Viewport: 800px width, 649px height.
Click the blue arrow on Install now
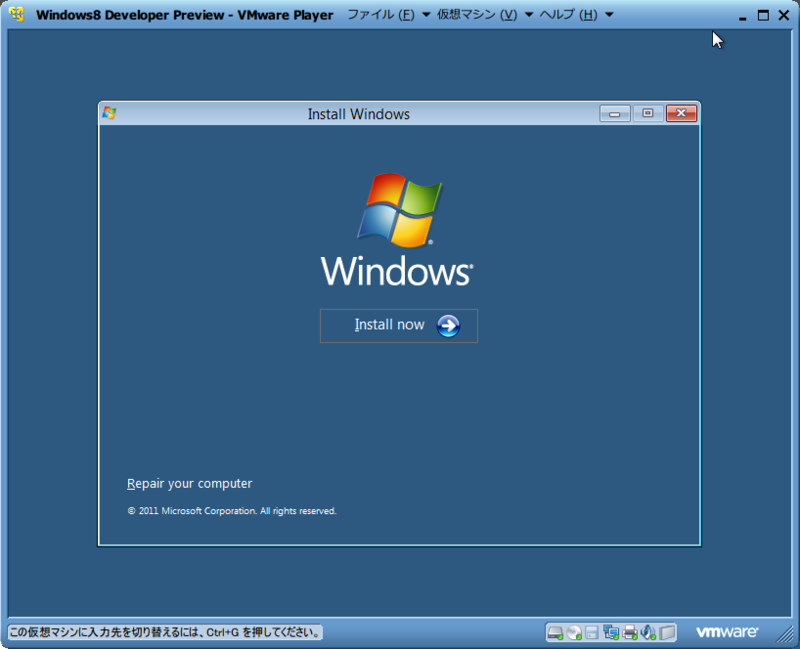(448, 326)
